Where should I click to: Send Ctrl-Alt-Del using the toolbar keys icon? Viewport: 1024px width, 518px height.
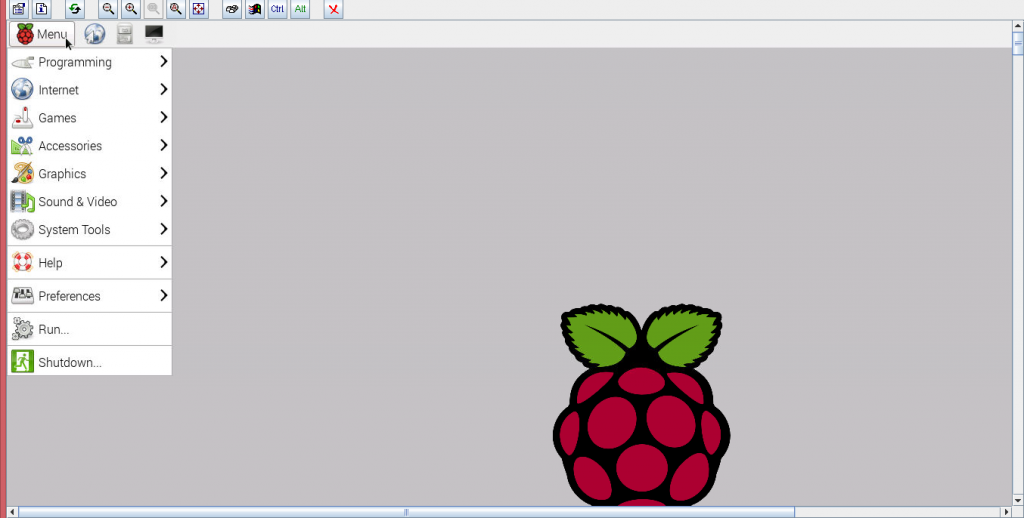(232, 9)
